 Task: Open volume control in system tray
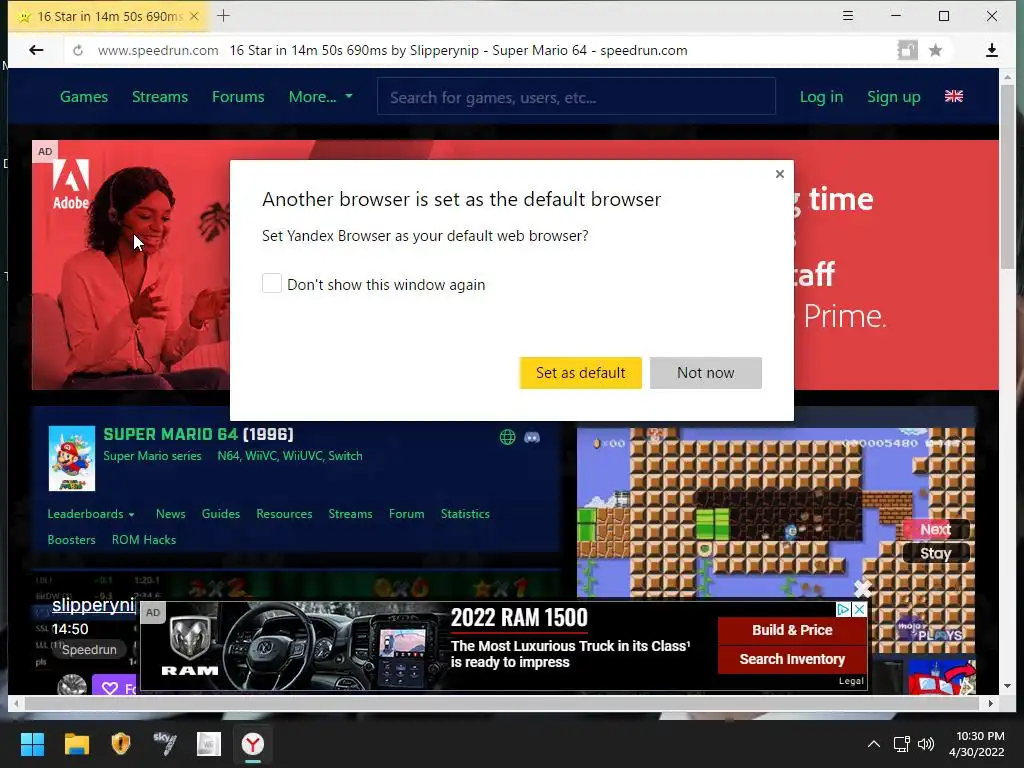pos(925,744)
